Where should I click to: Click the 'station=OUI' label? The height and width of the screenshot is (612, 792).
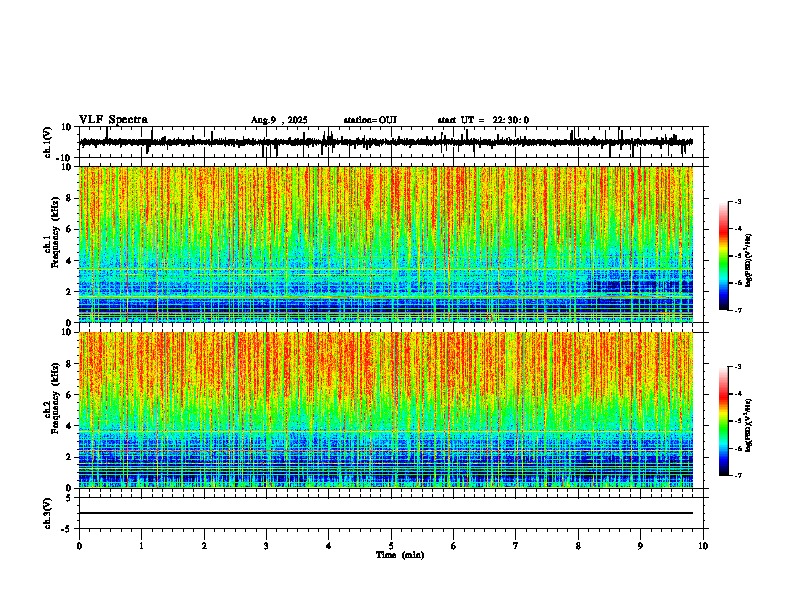(370, 120)
